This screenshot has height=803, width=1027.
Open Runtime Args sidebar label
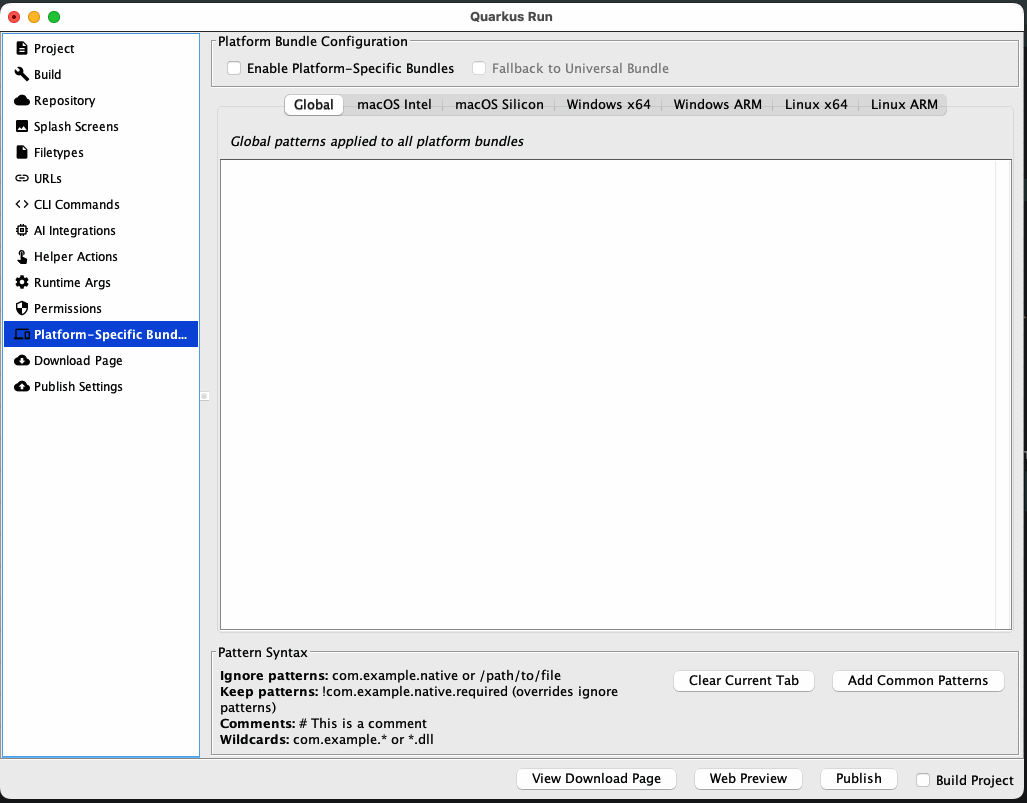(x=72, y=282)
